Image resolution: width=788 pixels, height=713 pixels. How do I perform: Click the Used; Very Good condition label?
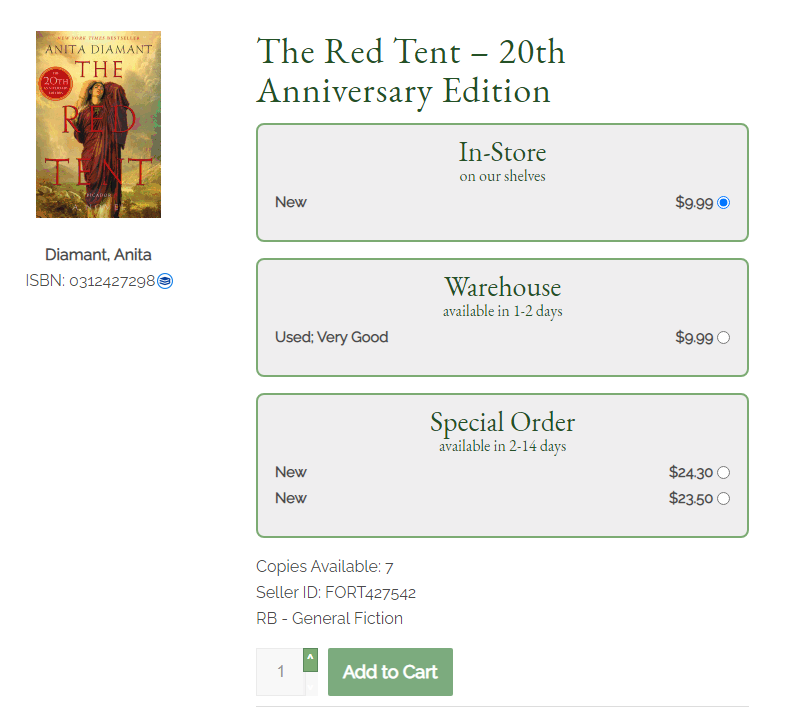(x=332, y=337)
